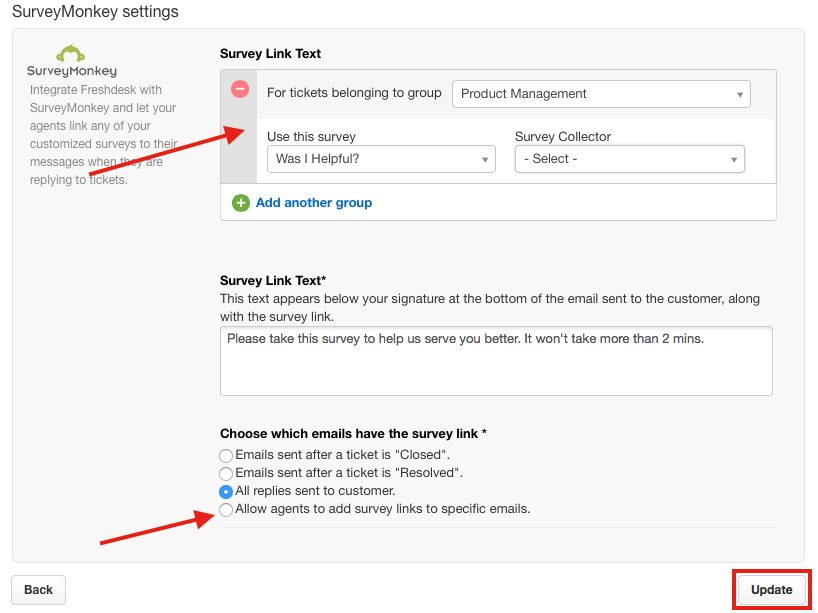
Task: Remove the Product Management group with minus icon
Action: pos(240,89)
